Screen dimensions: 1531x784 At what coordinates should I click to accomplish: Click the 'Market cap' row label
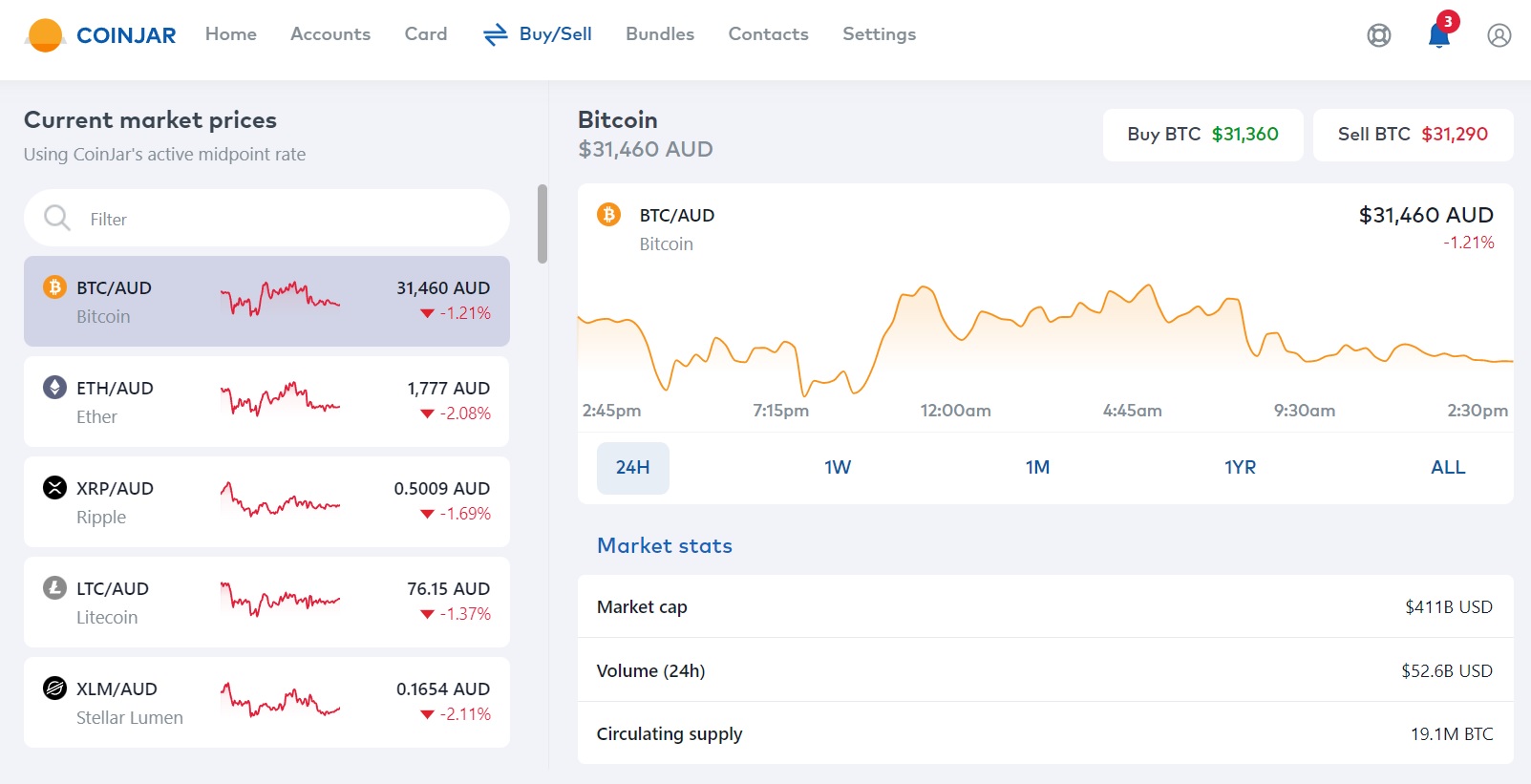642,607
